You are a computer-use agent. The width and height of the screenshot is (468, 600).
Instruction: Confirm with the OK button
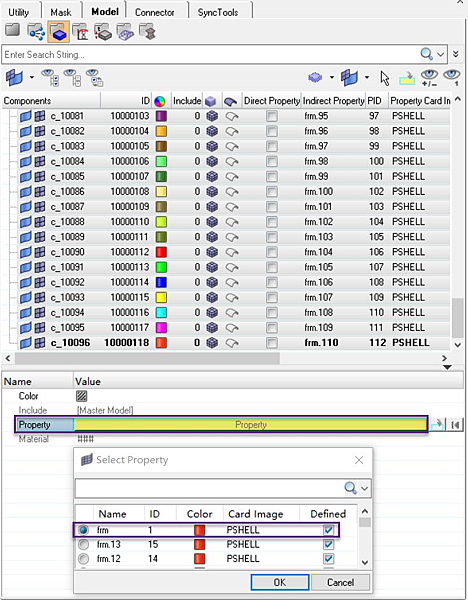pyautogui.click(x=280, y=582)
